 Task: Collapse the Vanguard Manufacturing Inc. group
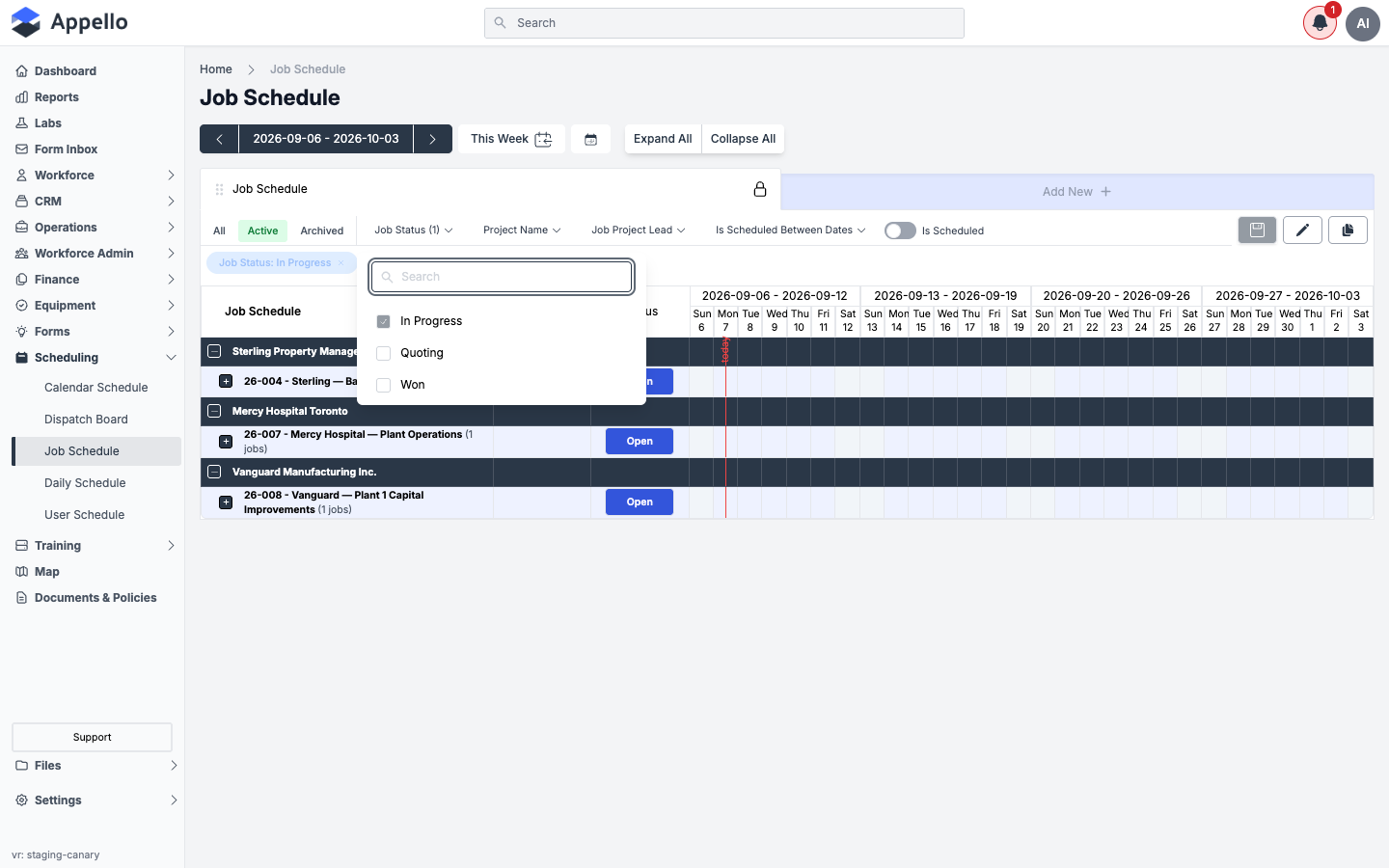(214, 472)
